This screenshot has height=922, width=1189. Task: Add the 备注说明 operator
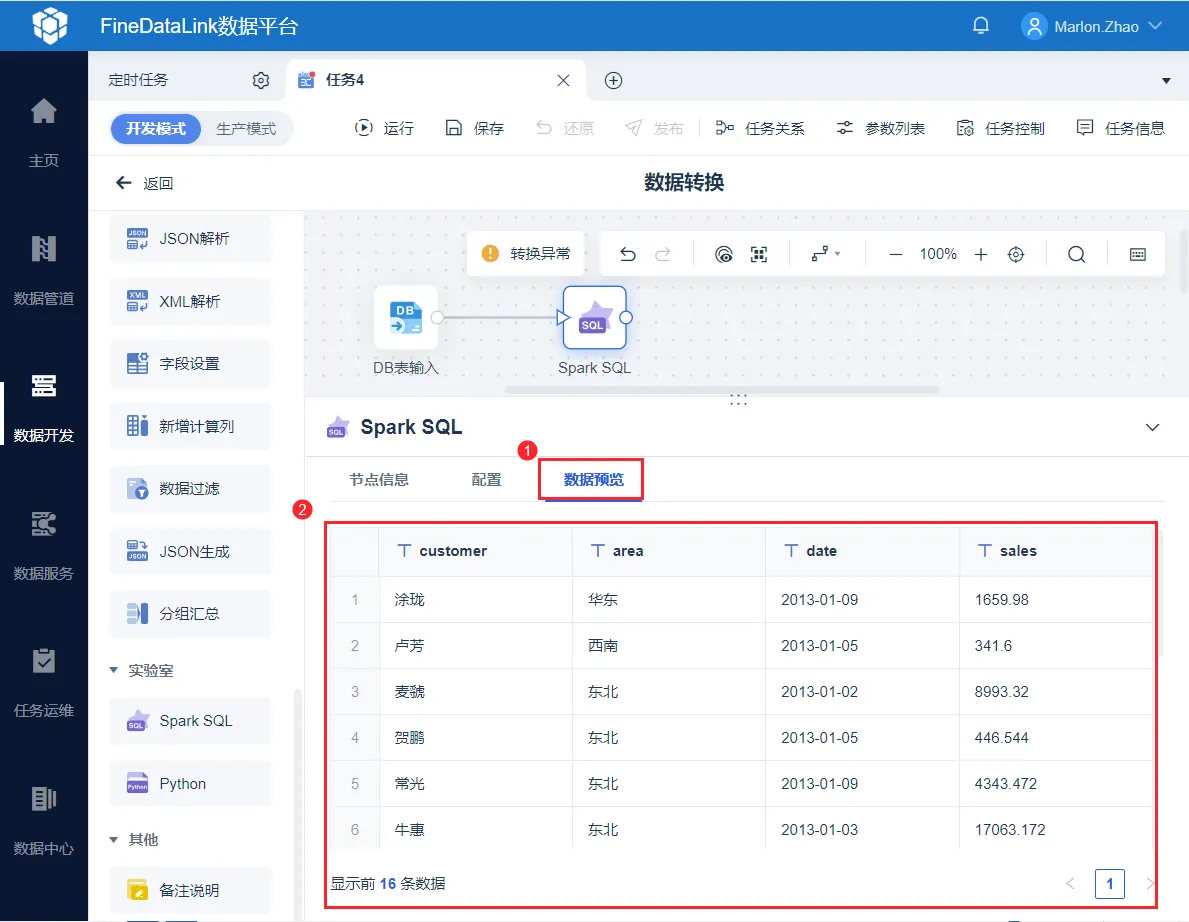190,890
